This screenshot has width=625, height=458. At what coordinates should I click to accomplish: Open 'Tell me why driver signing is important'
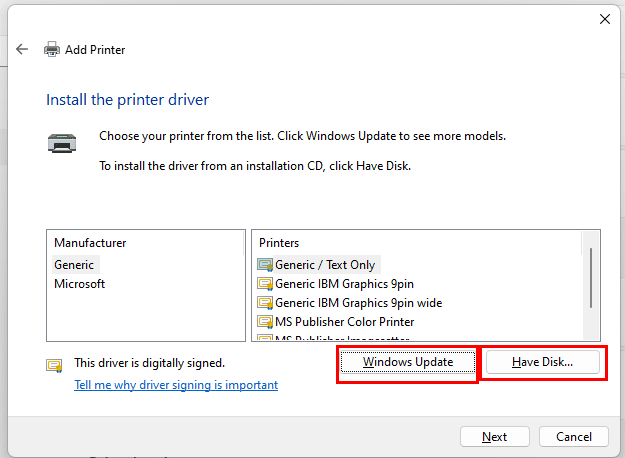pos(176,385)
